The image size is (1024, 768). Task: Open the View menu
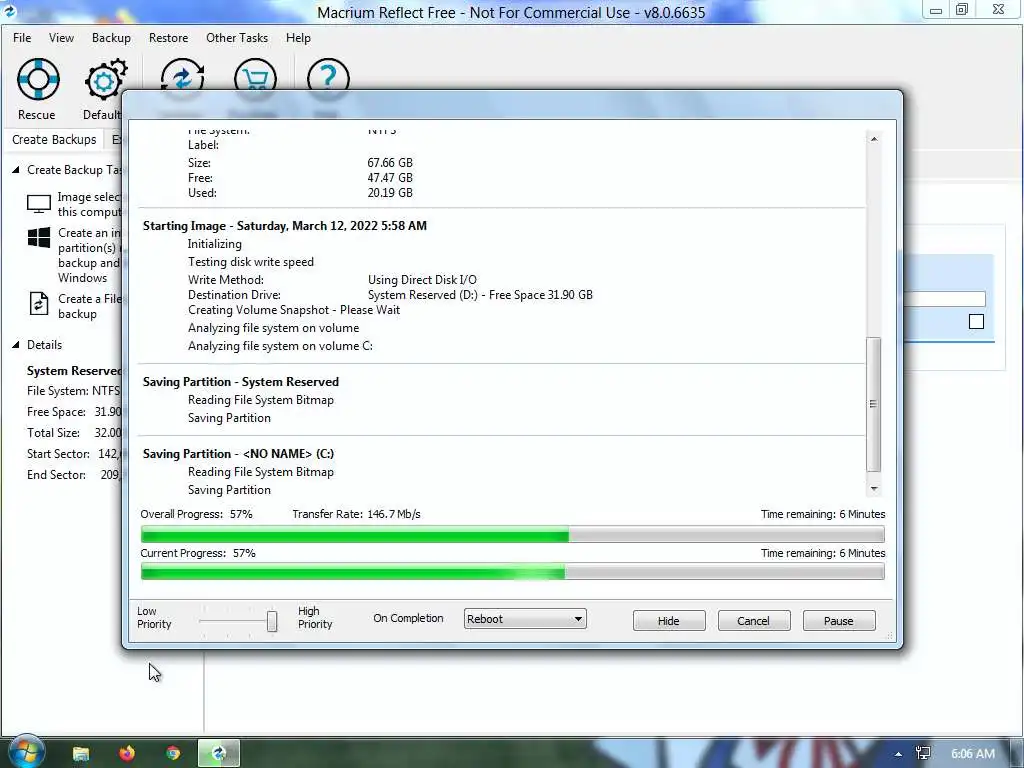[61, 38]
